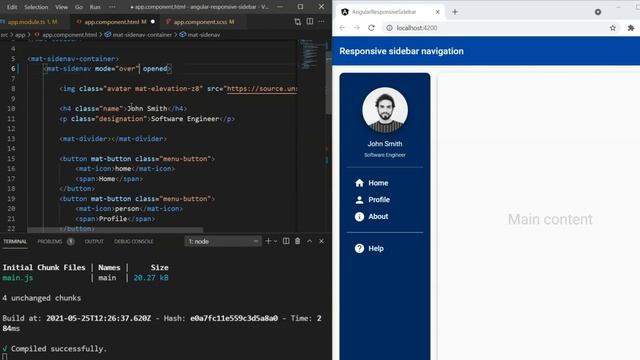Open browser extensions puzzle icon

[631, 28]
